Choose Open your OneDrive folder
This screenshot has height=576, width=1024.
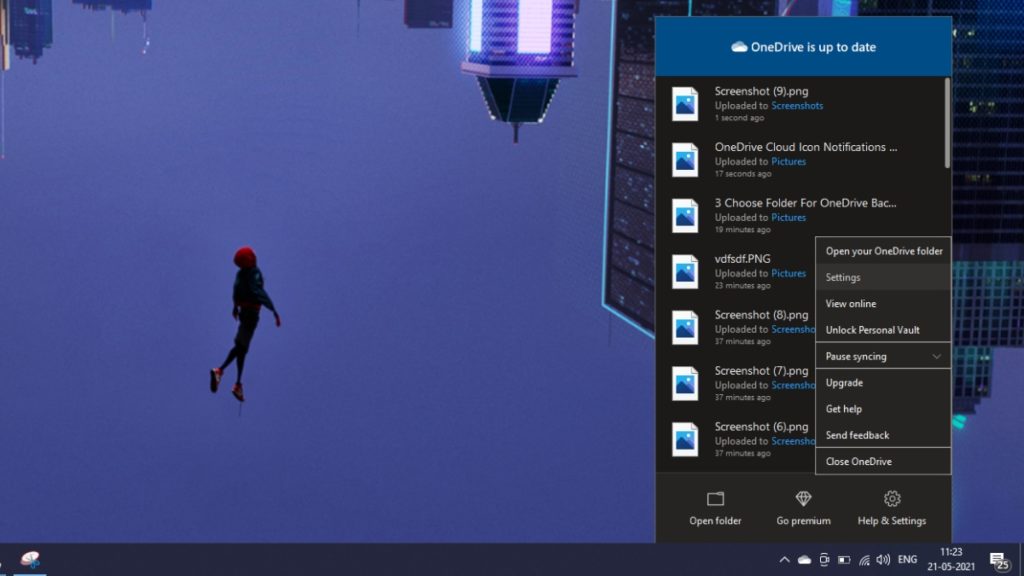point(882,251)
